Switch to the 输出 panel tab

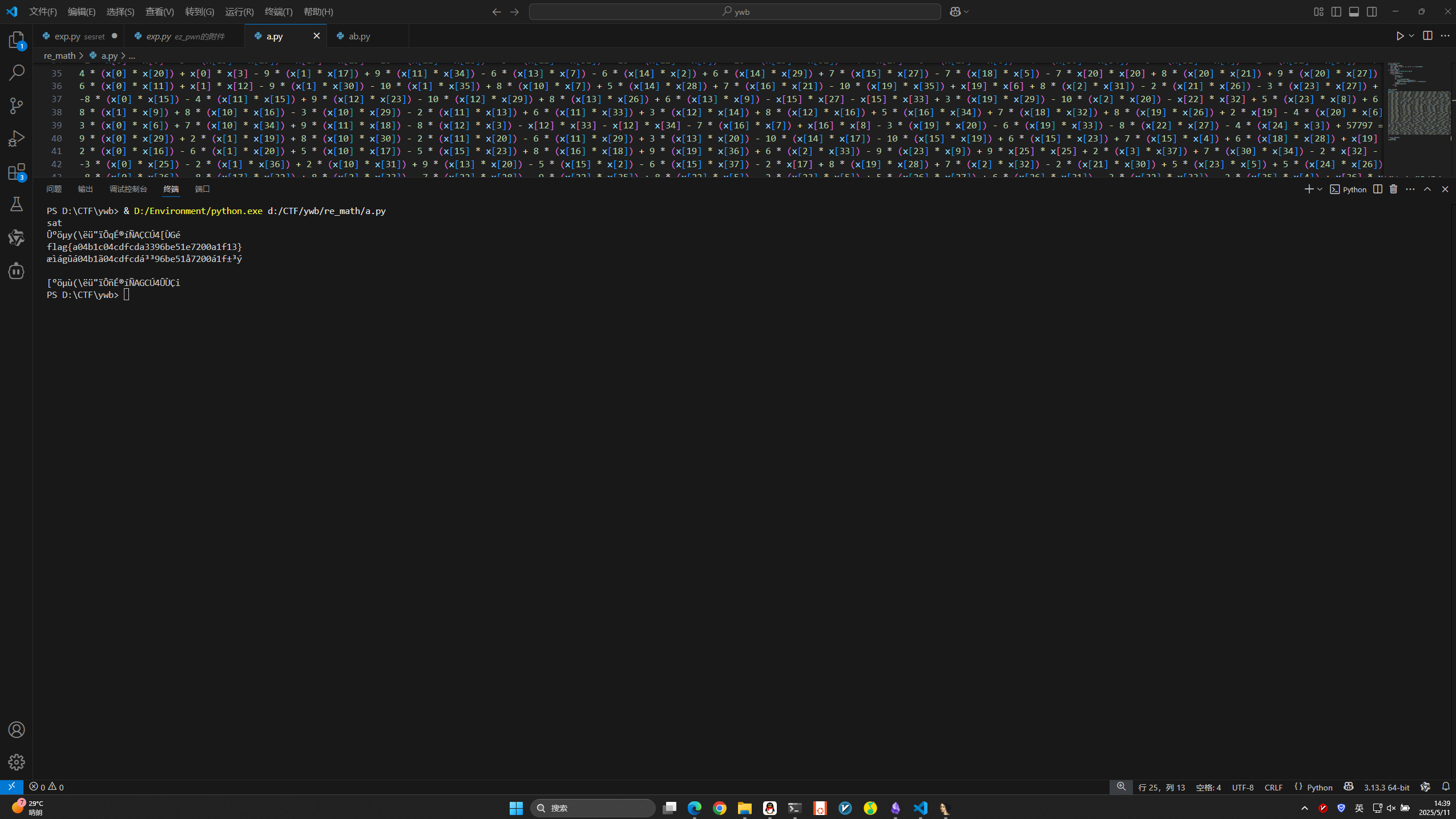click(85, 189)
